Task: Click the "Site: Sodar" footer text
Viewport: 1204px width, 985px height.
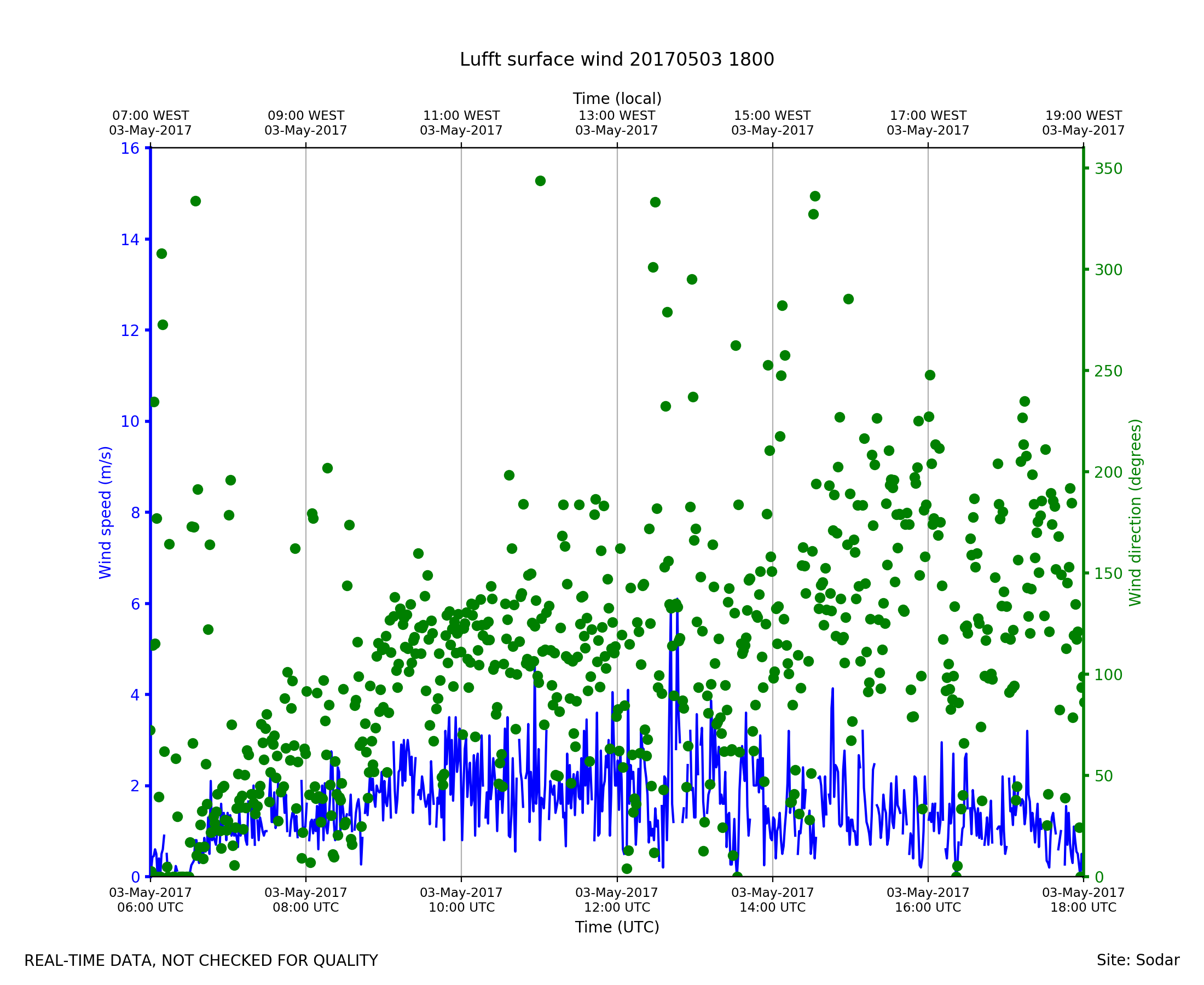Action: pos(1138,960)
